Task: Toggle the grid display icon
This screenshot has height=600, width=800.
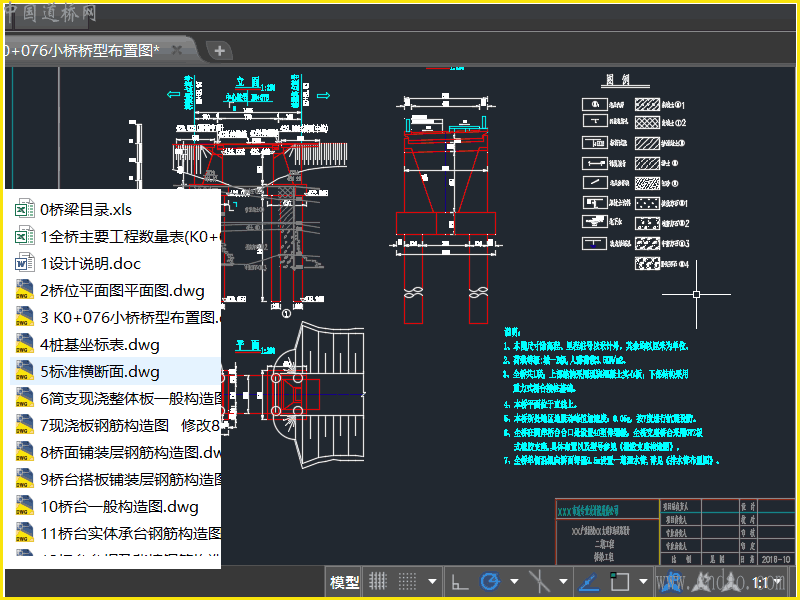Action: tap(378, 581)
